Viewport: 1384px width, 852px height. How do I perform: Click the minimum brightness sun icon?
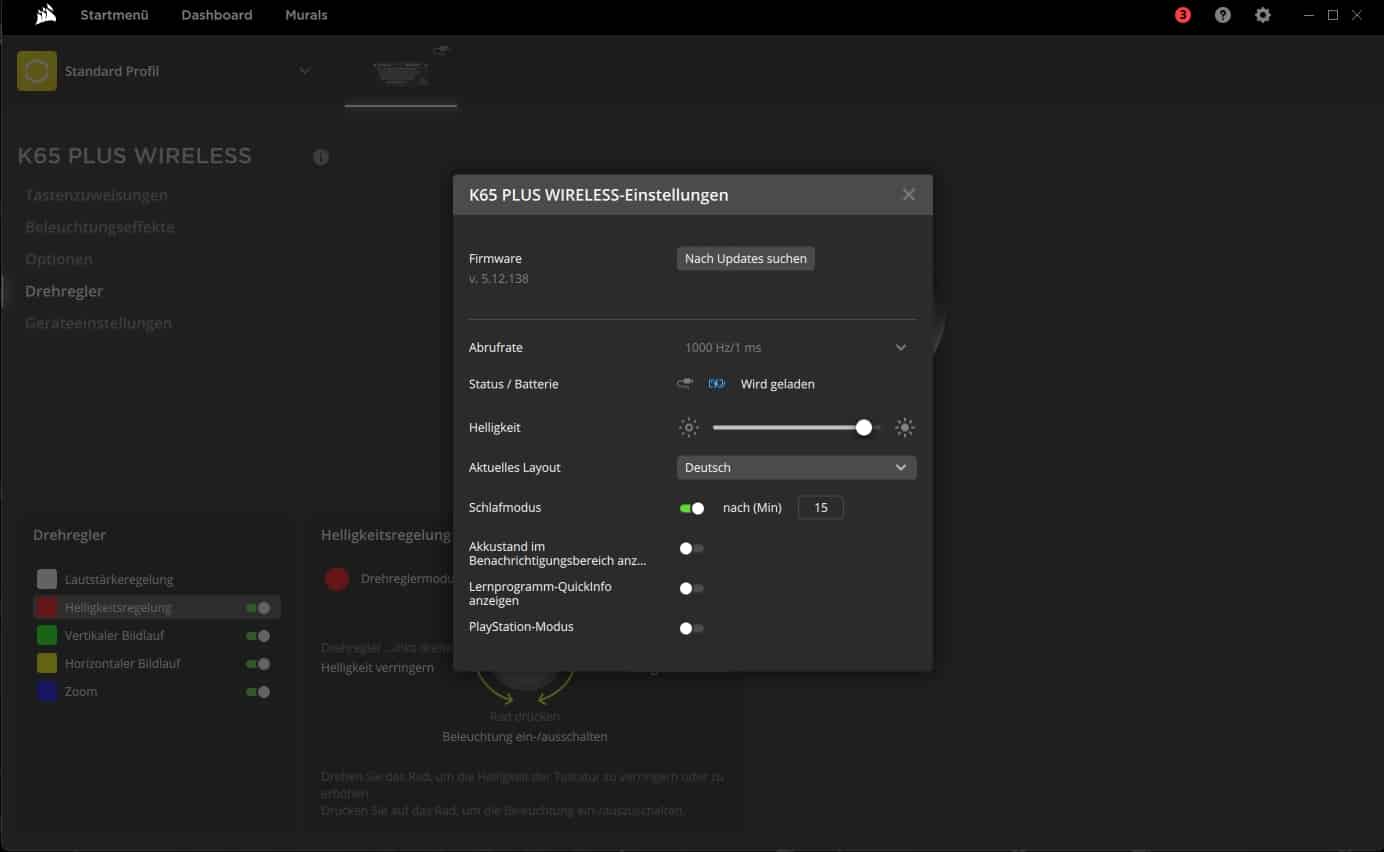pos(689,428)
